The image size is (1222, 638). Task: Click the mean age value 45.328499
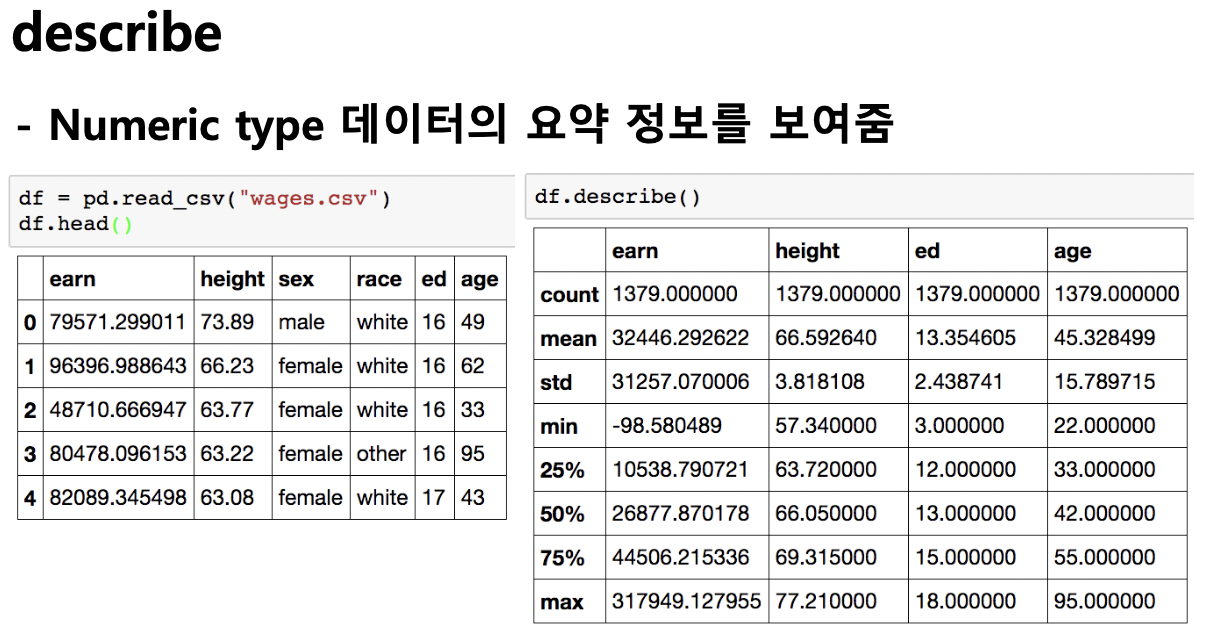(1105, 338)
